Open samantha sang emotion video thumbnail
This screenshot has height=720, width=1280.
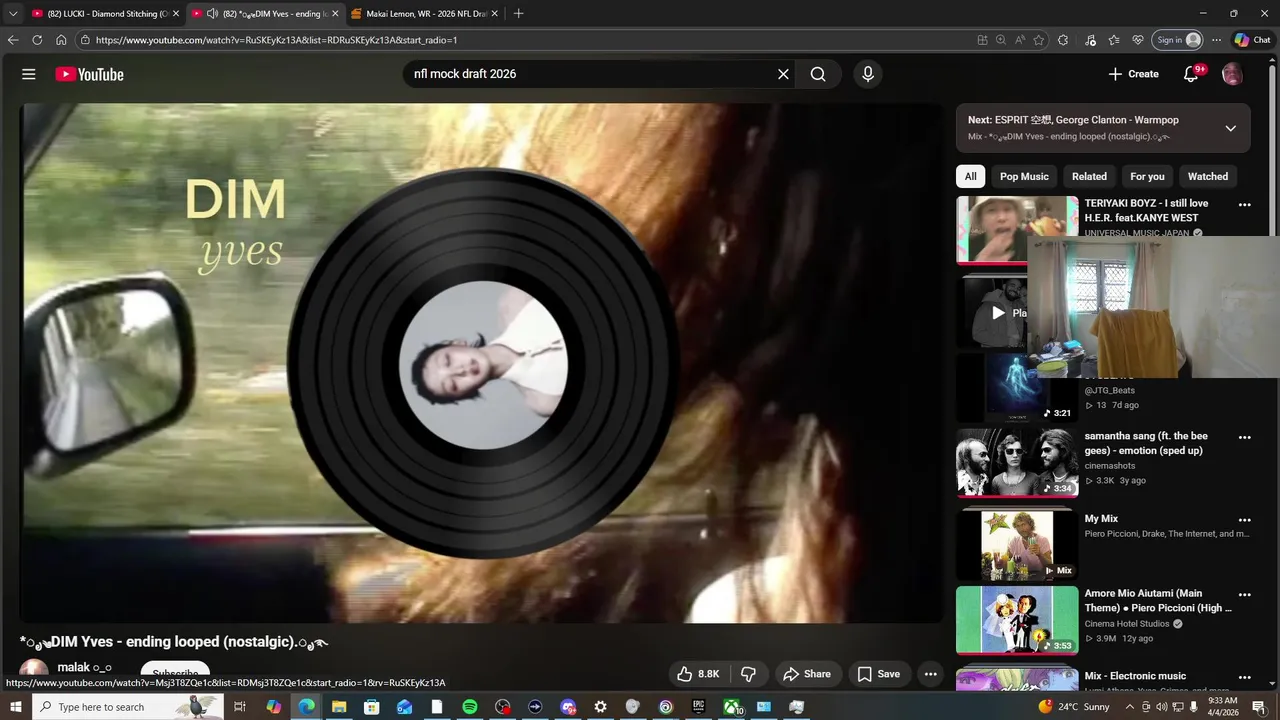click(1017, 463)
